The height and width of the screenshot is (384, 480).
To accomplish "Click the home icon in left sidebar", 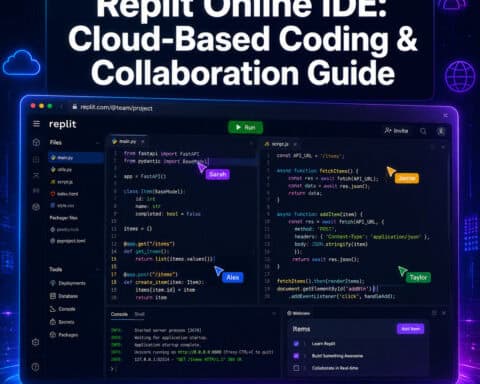I will (36, 143).
